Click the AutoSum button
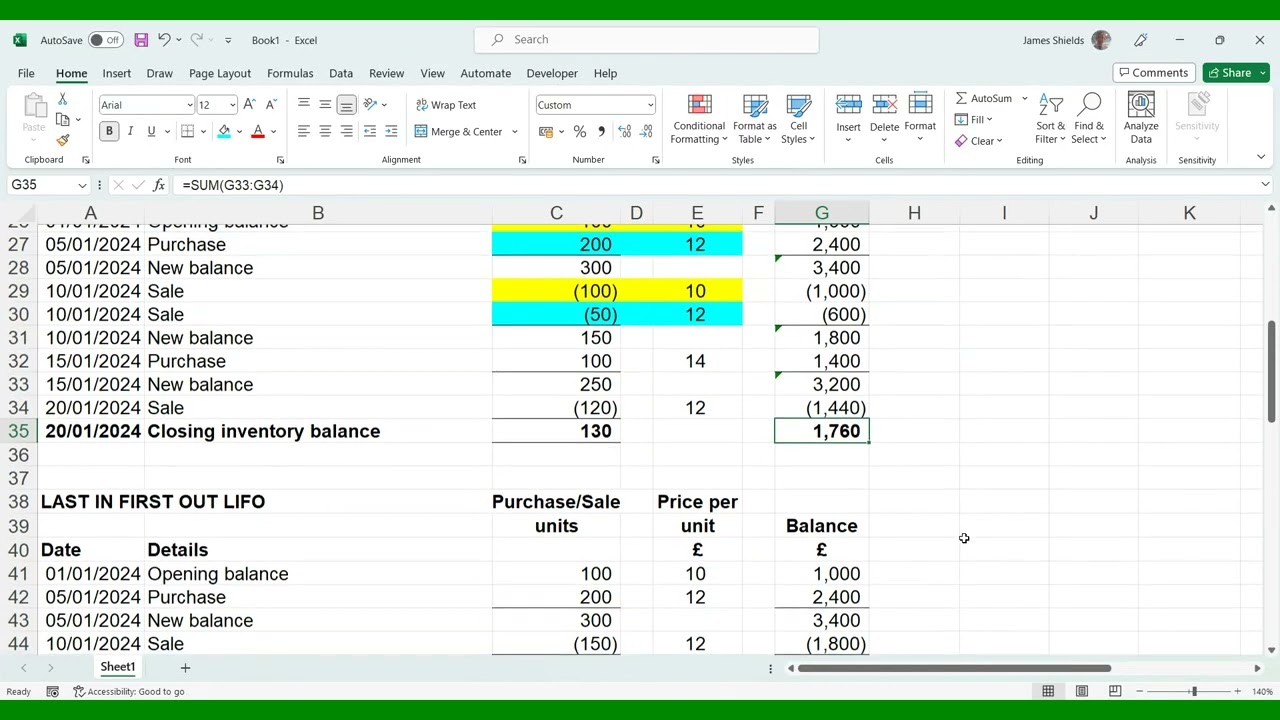 click(x=983, y=98)
